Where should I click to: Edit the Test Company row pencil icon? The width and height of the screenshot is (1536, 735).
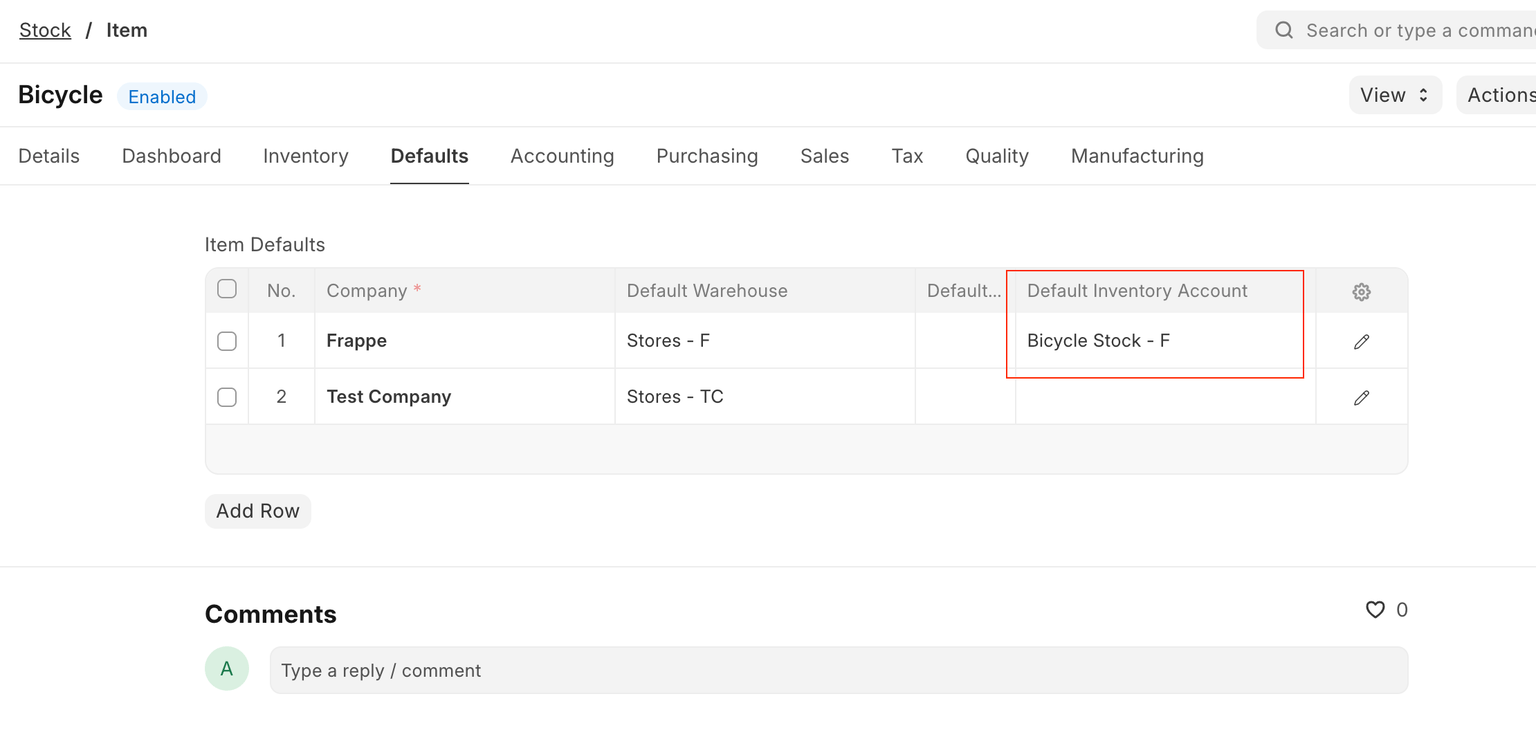point(1361,398)
